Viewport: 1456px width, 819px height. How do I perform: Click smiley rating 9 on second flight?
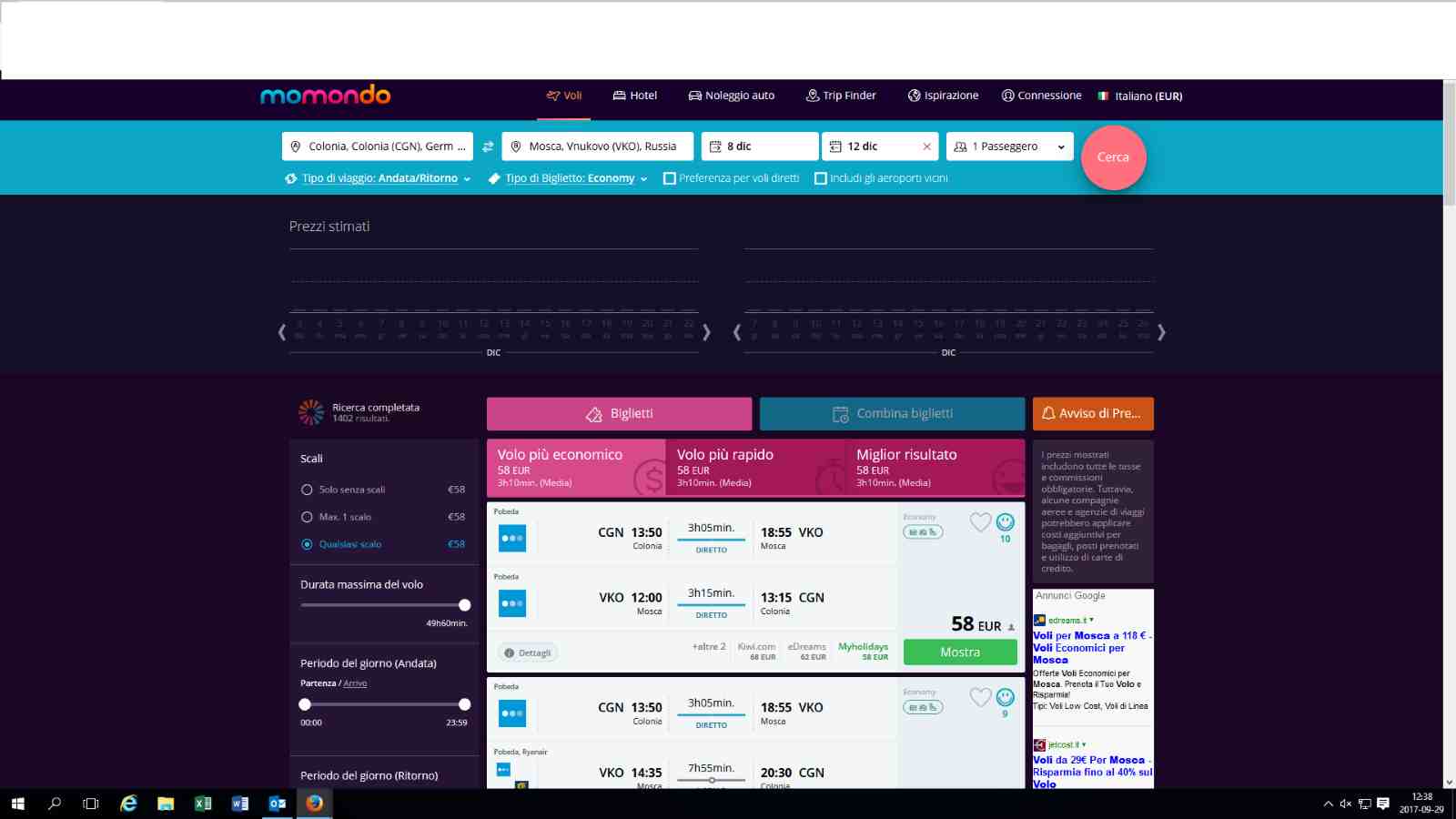click(x=1005, y=697)
